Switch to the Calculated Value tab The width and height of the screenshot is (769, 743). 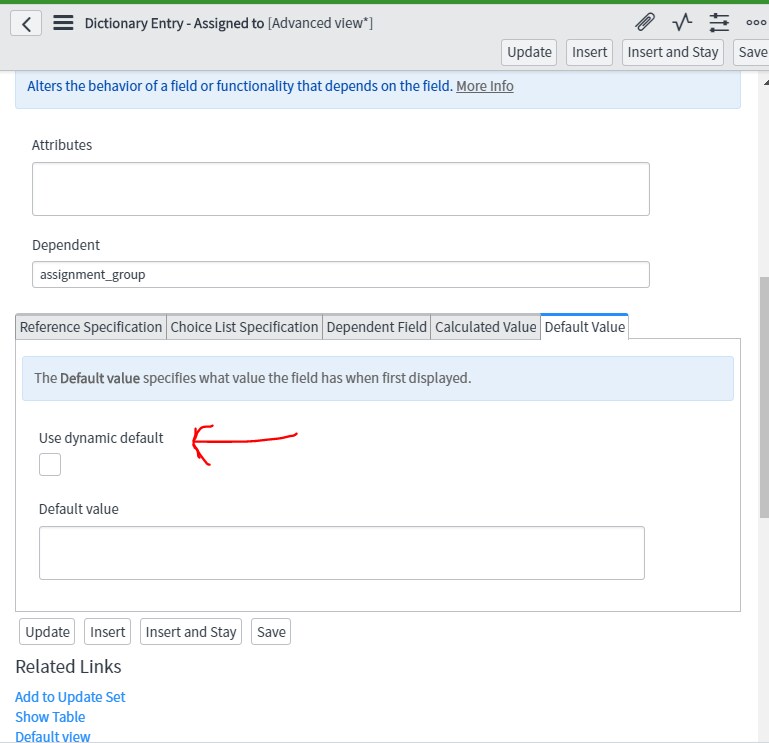(486, 327)
